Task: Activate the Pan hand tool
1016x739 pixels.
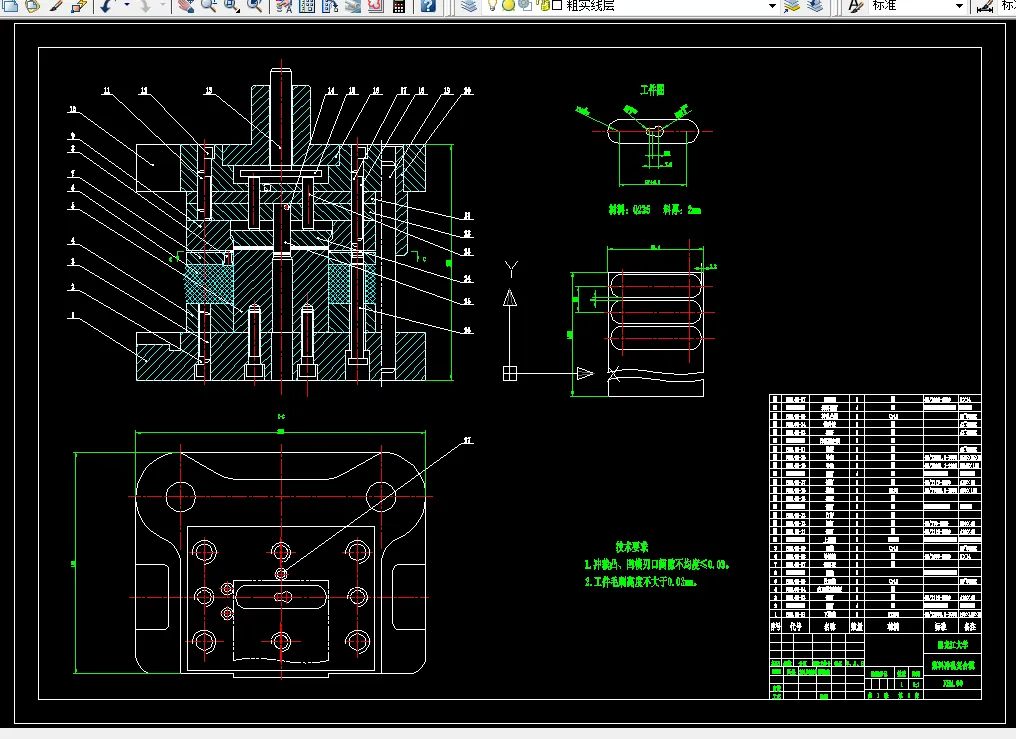Action: (185, 5)
